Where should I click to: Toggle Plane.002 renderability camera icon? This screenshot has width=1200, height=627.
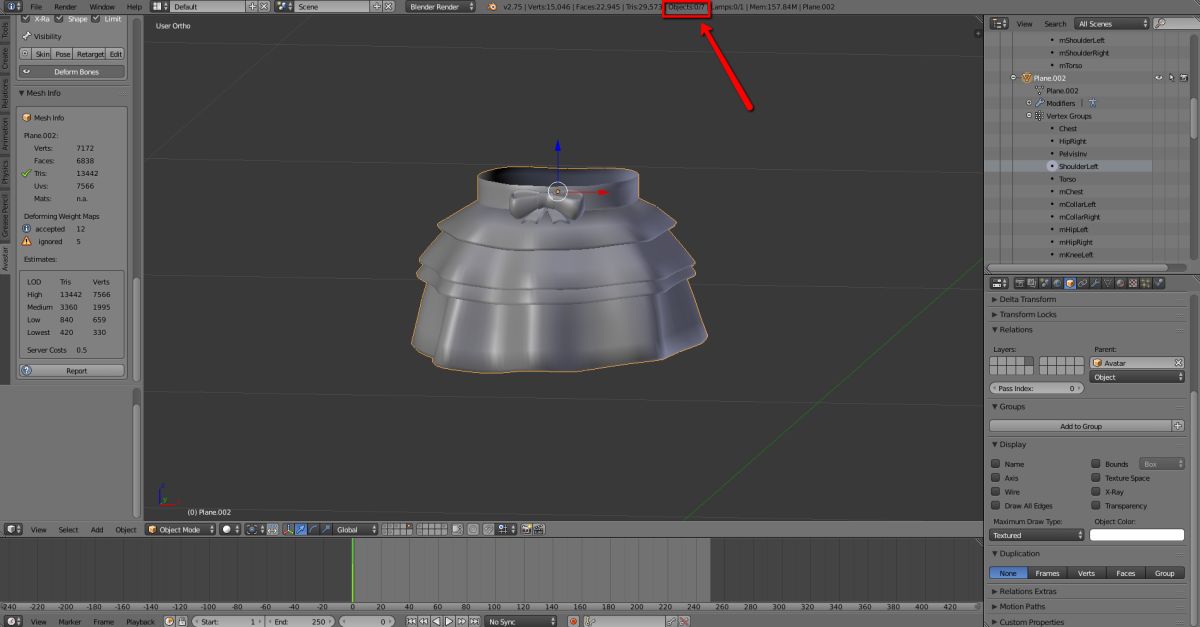[x=1184, y=77]
